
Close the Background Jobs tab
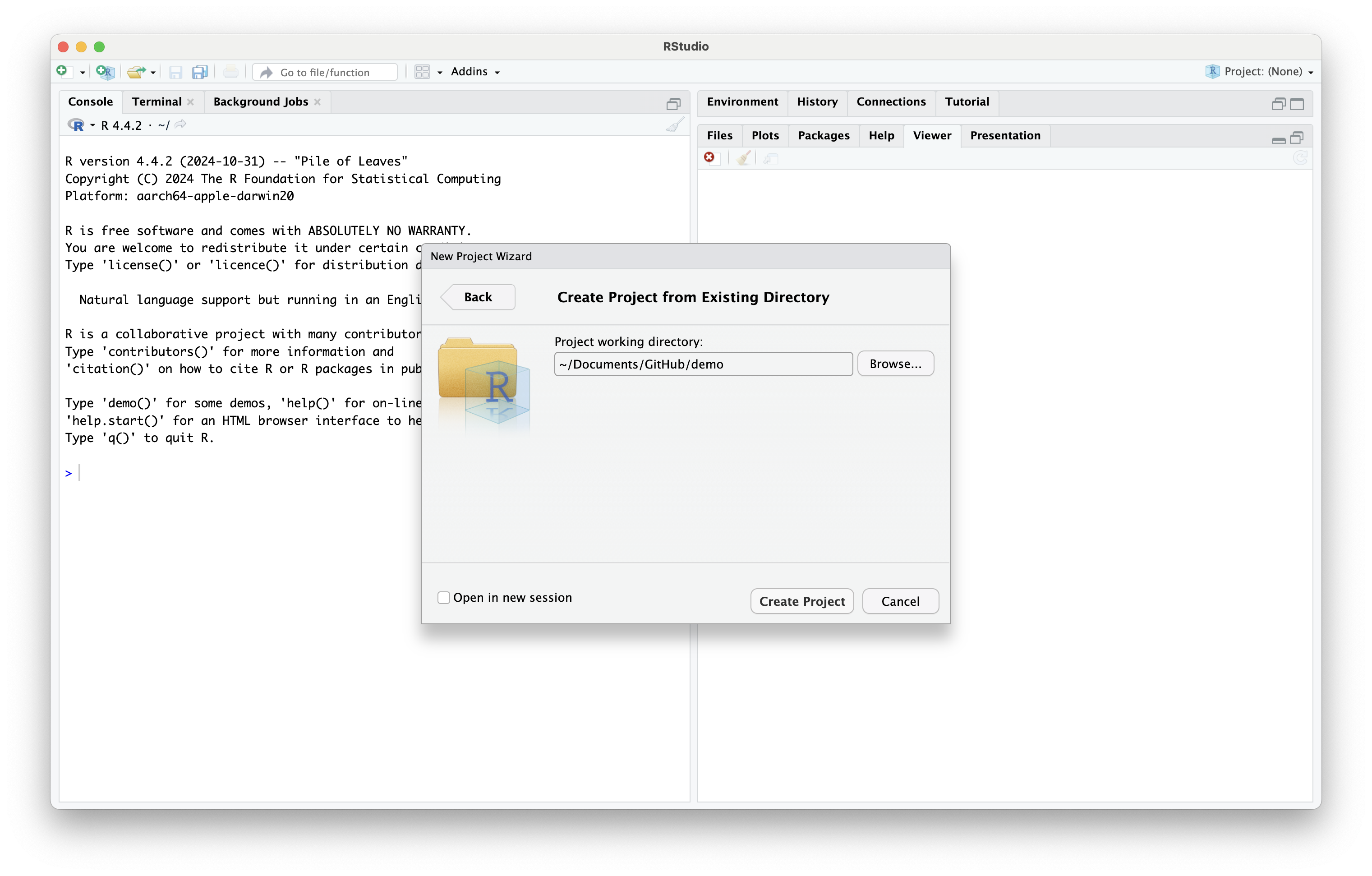[318, 102]
